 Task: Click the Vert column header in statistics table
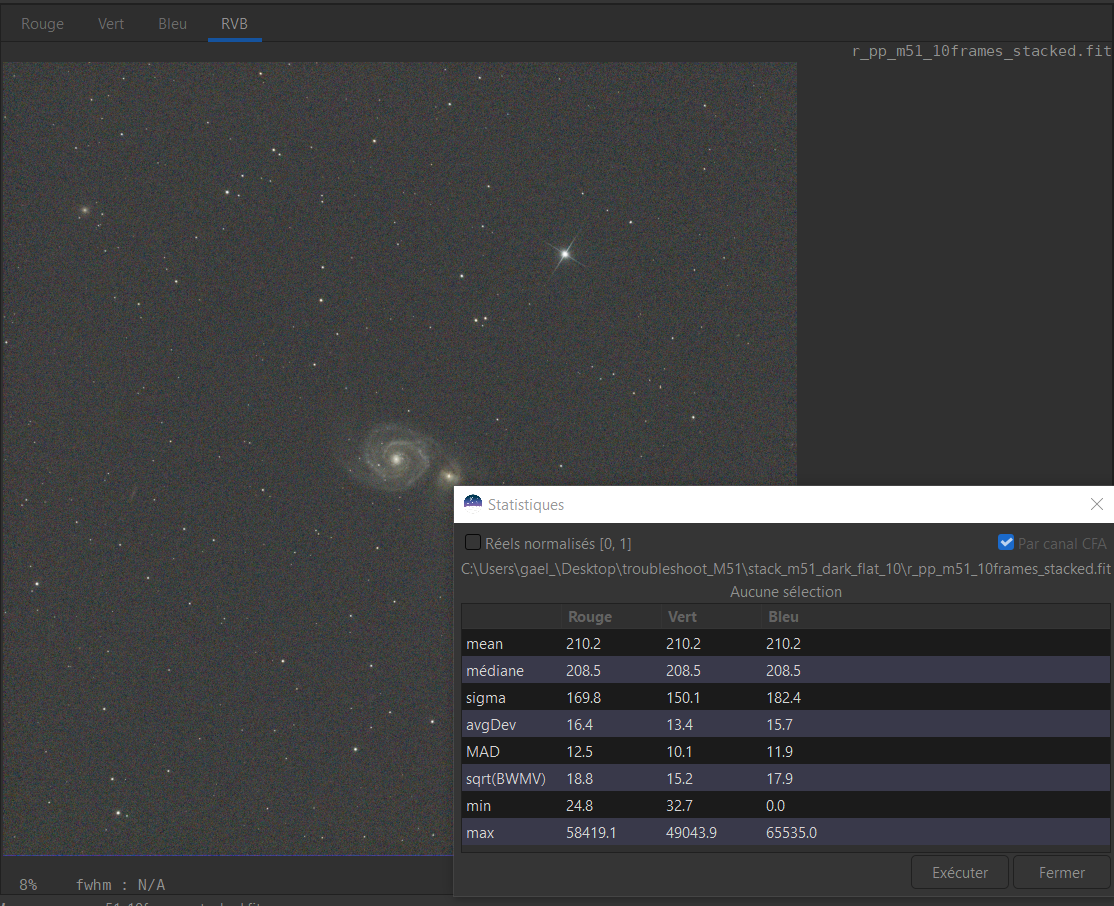click(682, 617)
